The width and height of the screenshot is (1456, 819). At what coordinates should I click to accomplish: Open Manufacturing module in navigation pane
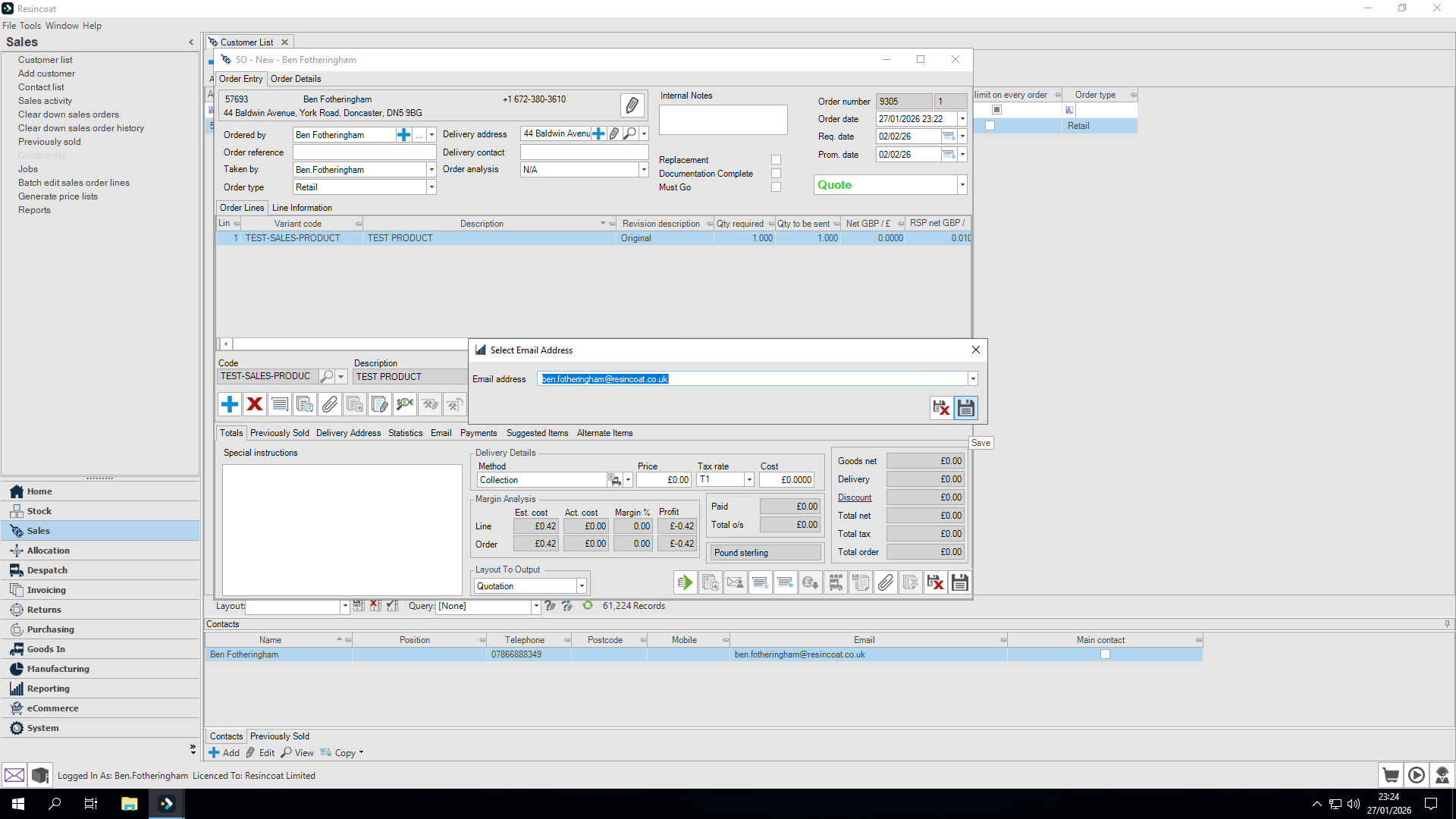(58, 669)
